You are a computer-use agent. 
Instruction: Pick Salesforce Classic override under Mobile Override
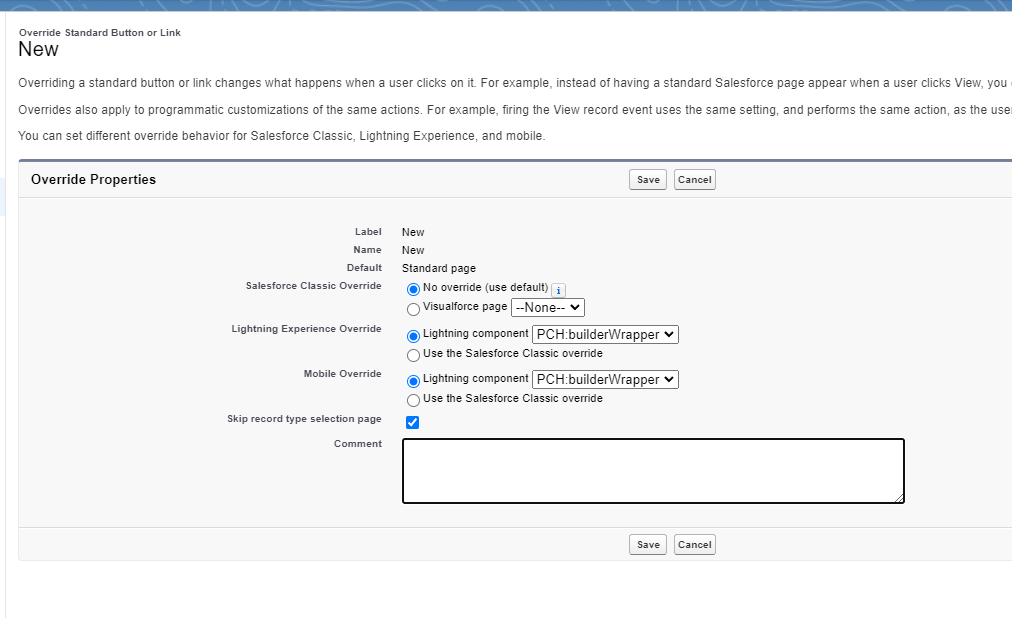[x=414, y=400]
